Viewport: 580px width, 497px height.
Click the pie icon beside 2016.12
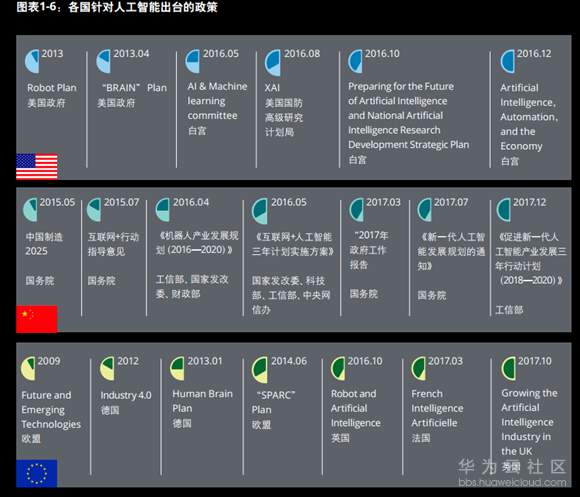[x=508, y=61]
